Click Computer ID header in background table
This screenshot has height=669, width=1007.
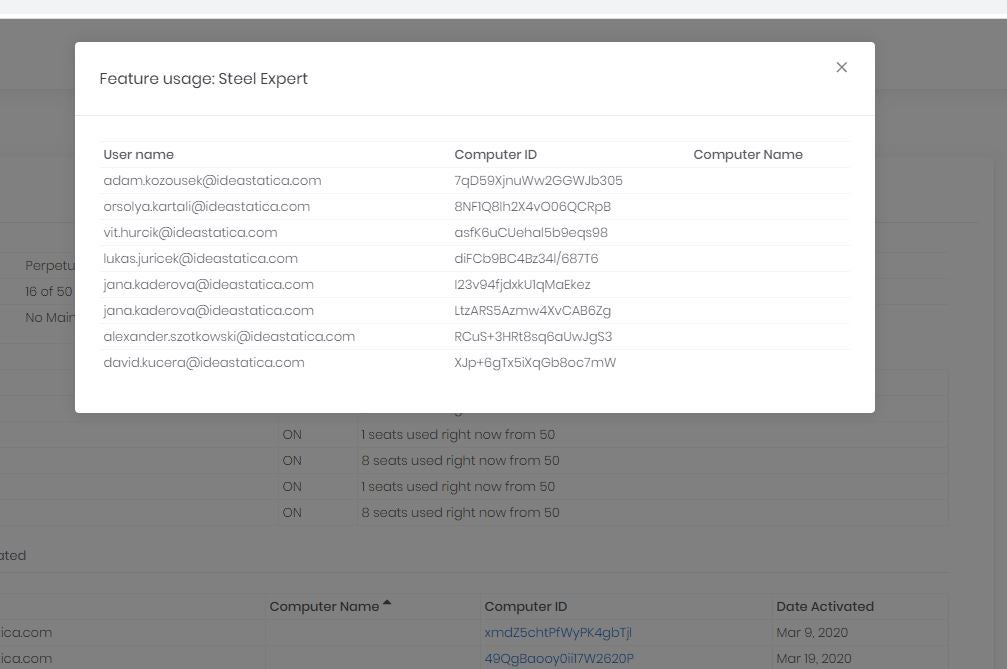point(525,606)
